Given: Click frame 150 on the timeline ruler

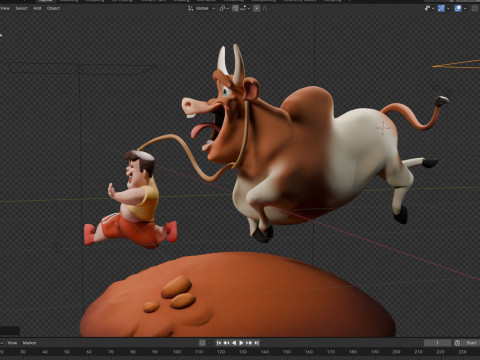Looking at the screenshot, I should [287, 352].
